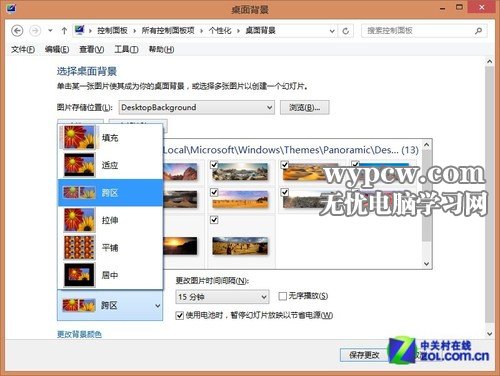Uncheck the first-row sand dunes panorama
Viewport: 500px width, 376px height.
coord(284,165)
